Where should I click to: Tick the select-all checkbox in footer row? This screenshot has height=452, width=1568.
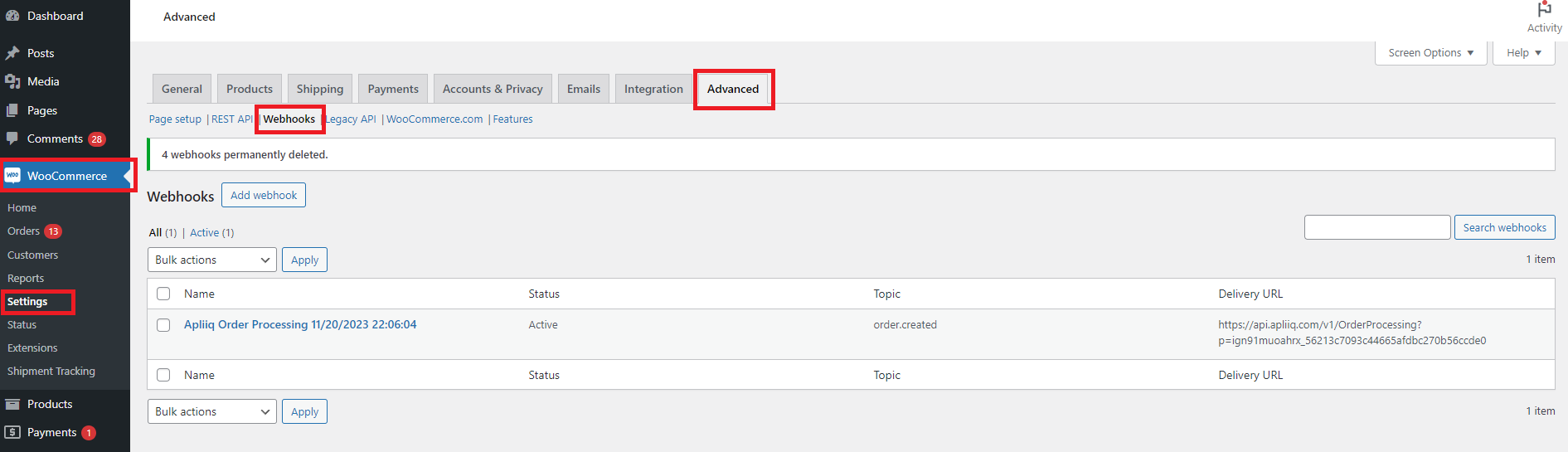click(163, 375)
